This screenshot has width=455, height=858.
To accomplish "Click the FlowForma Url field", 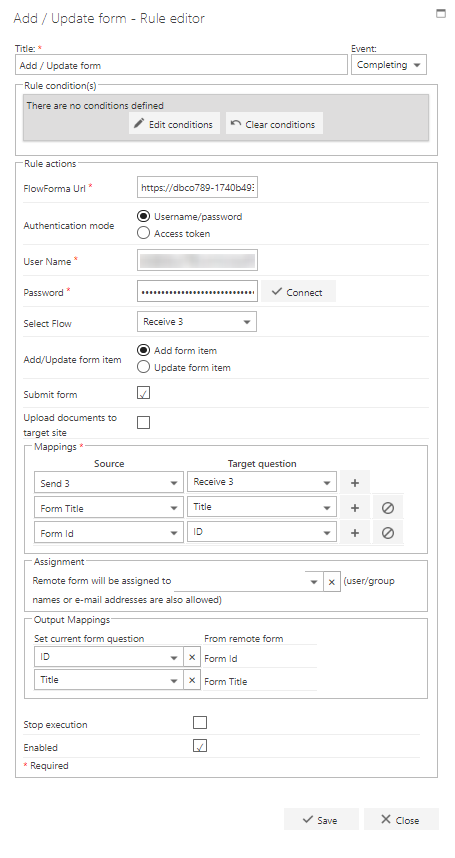I will pyautogui.click(x=197, y=188).
